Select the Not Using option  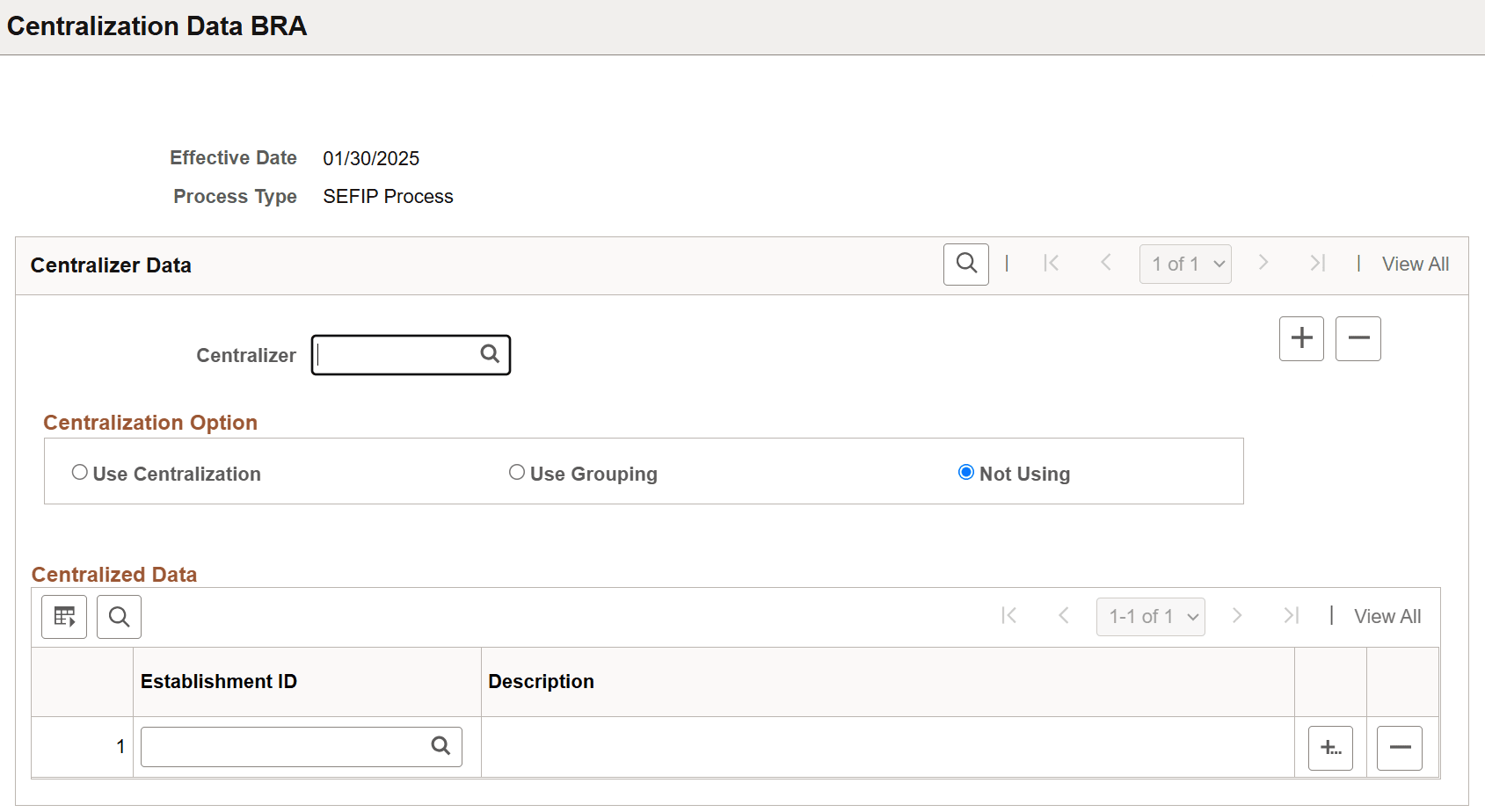[966, 472]
